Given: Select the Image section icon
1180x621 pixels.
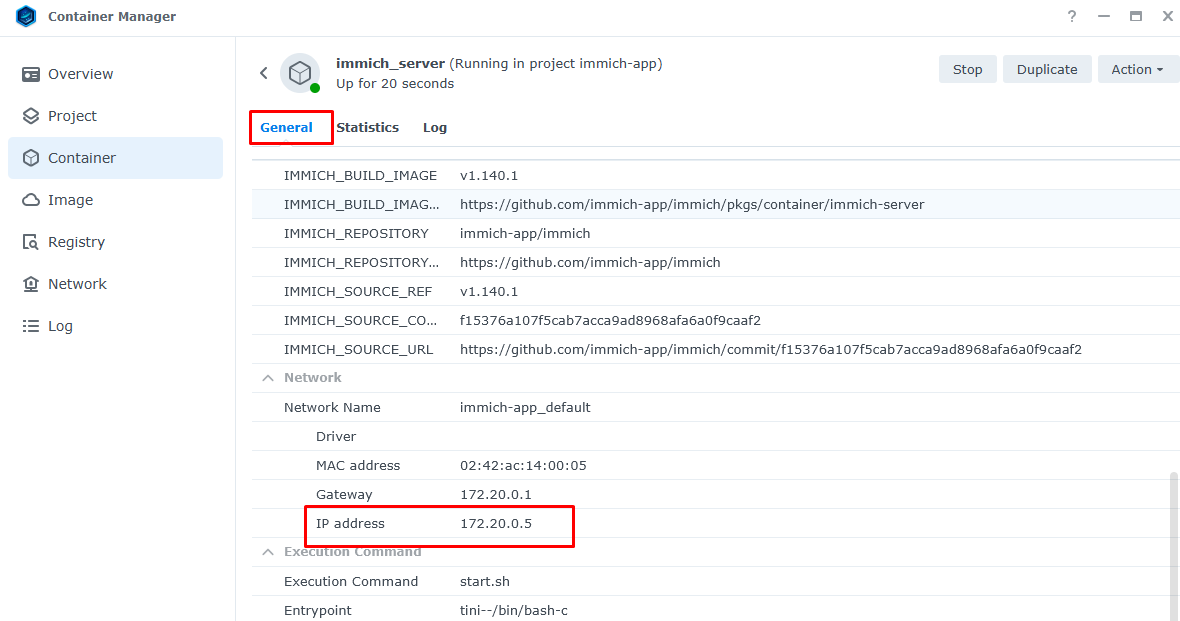Looking at the screenshot, I should [x=30, y=199].
